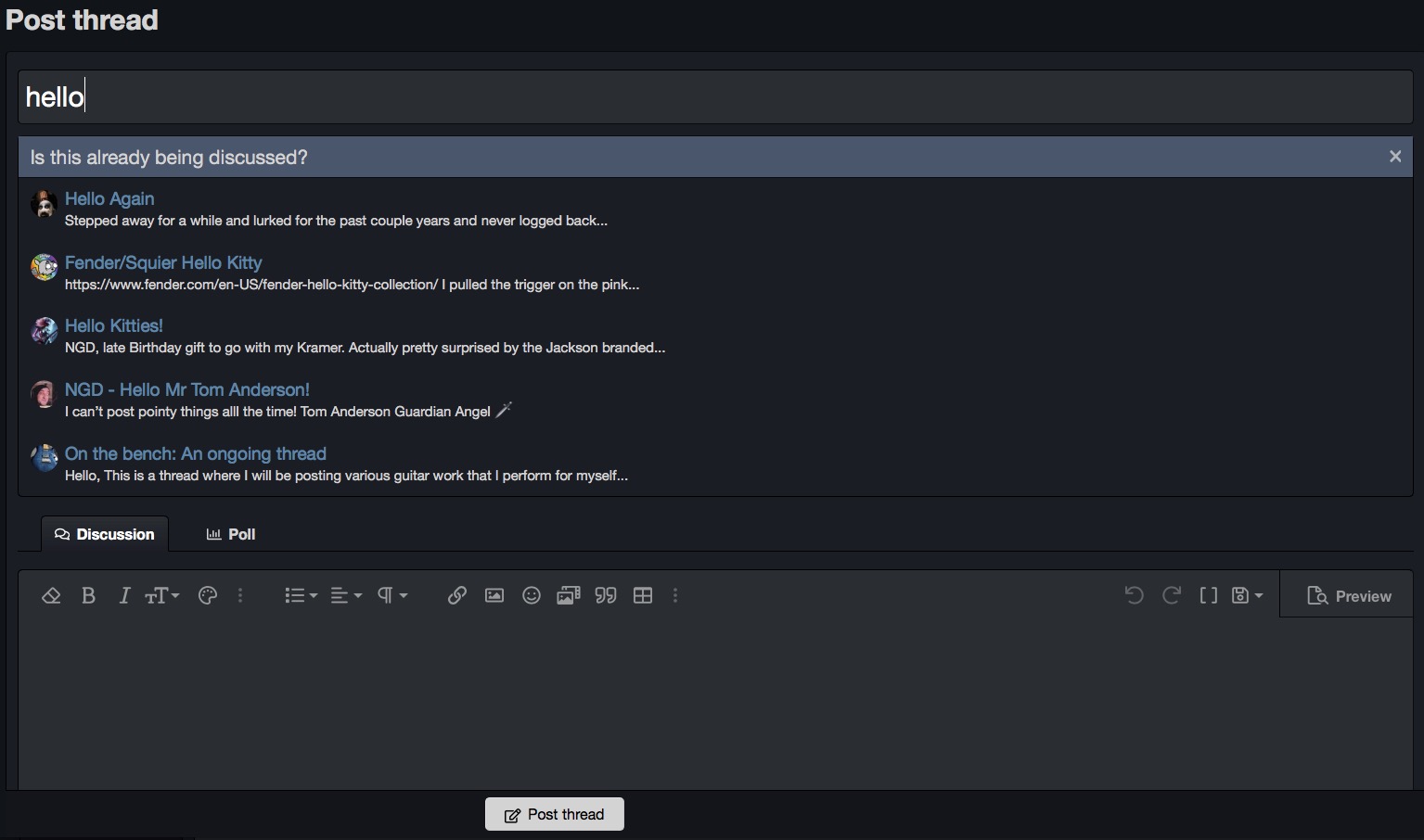Open the font size dropdown
The width and height of the screenshot is (1424, 840).
161,596
